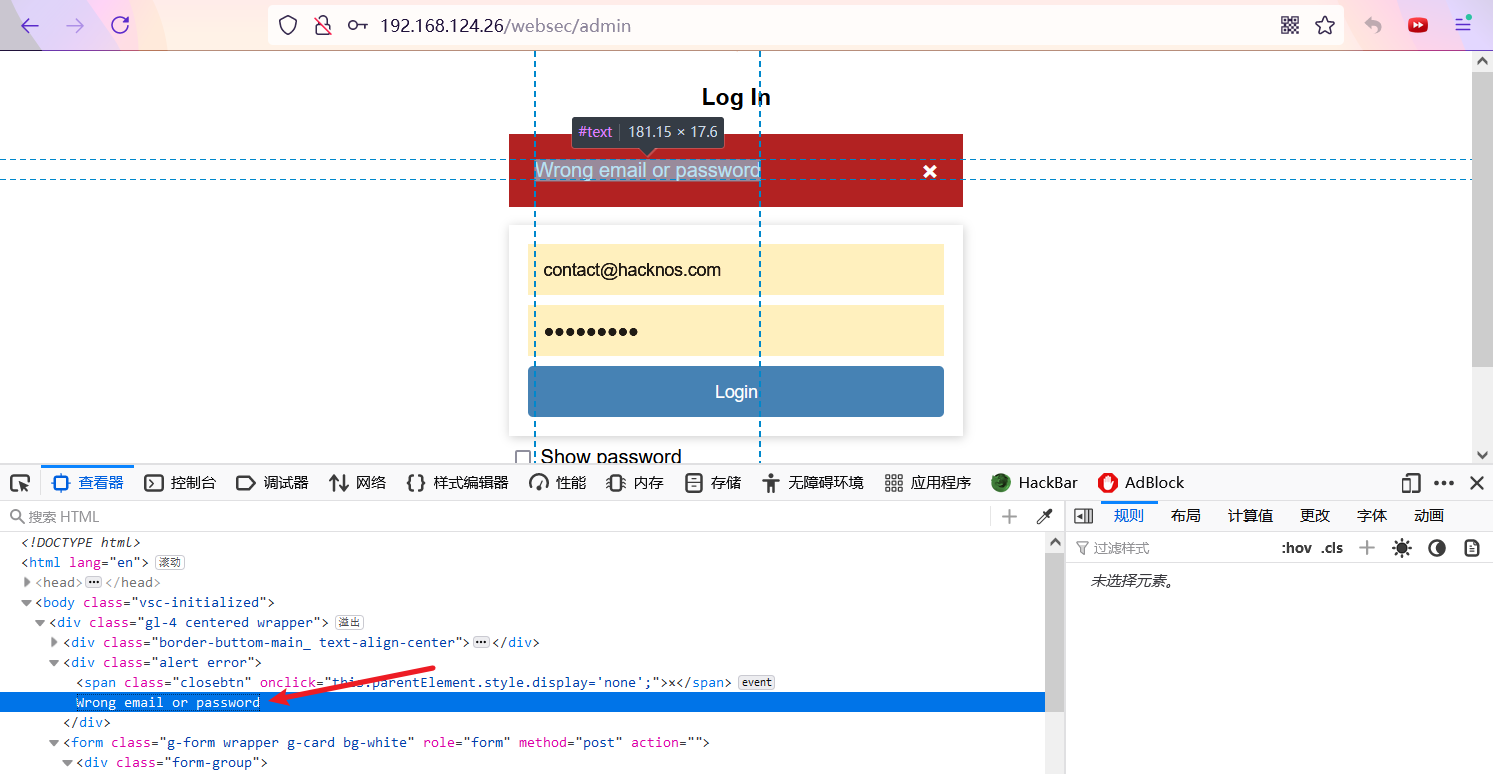Select the 字体 fonts tab
This screenshot has width=1493, height=774.
pyautogui.click(x=1372, y=516)
